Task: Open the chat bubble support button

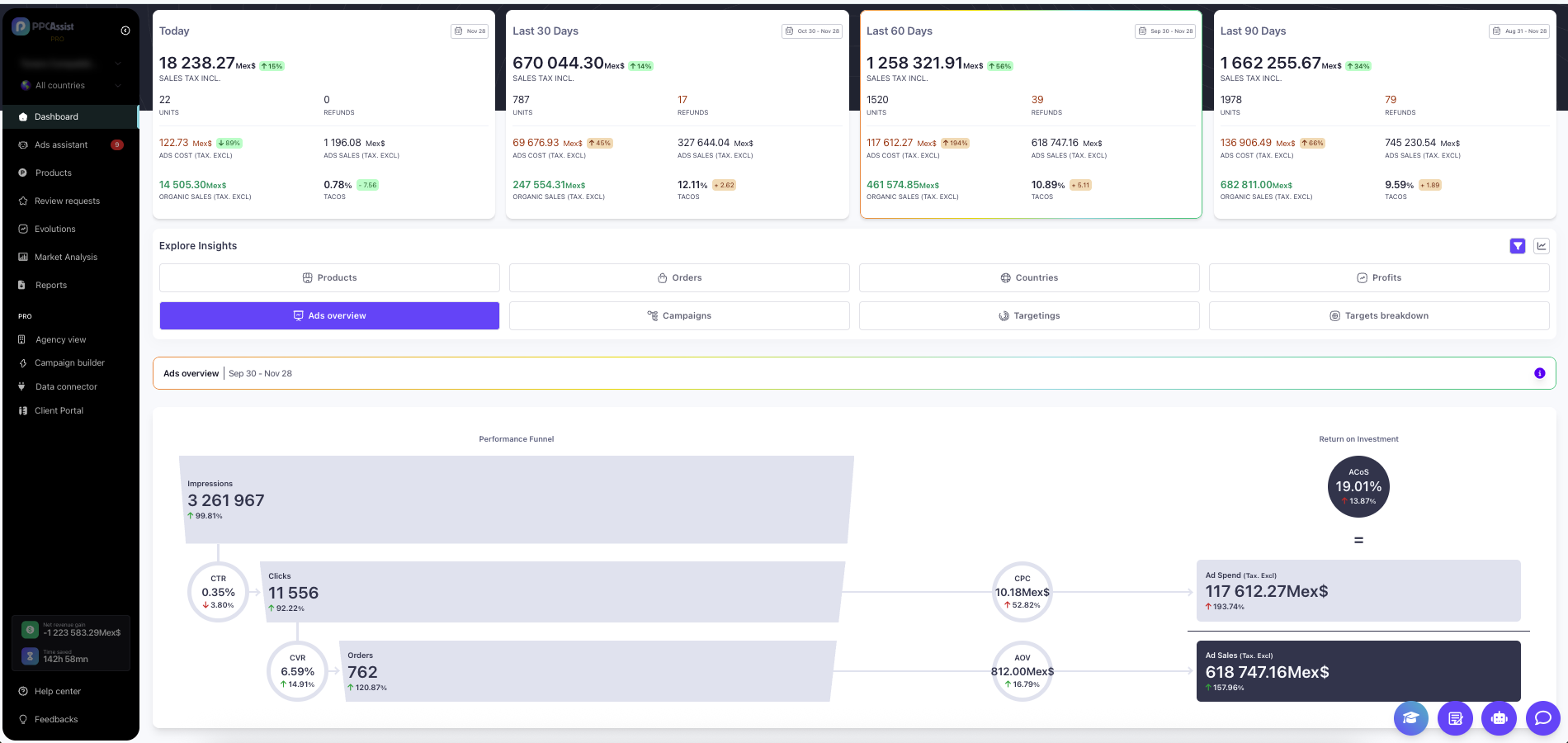Action: pos(1542,717)
